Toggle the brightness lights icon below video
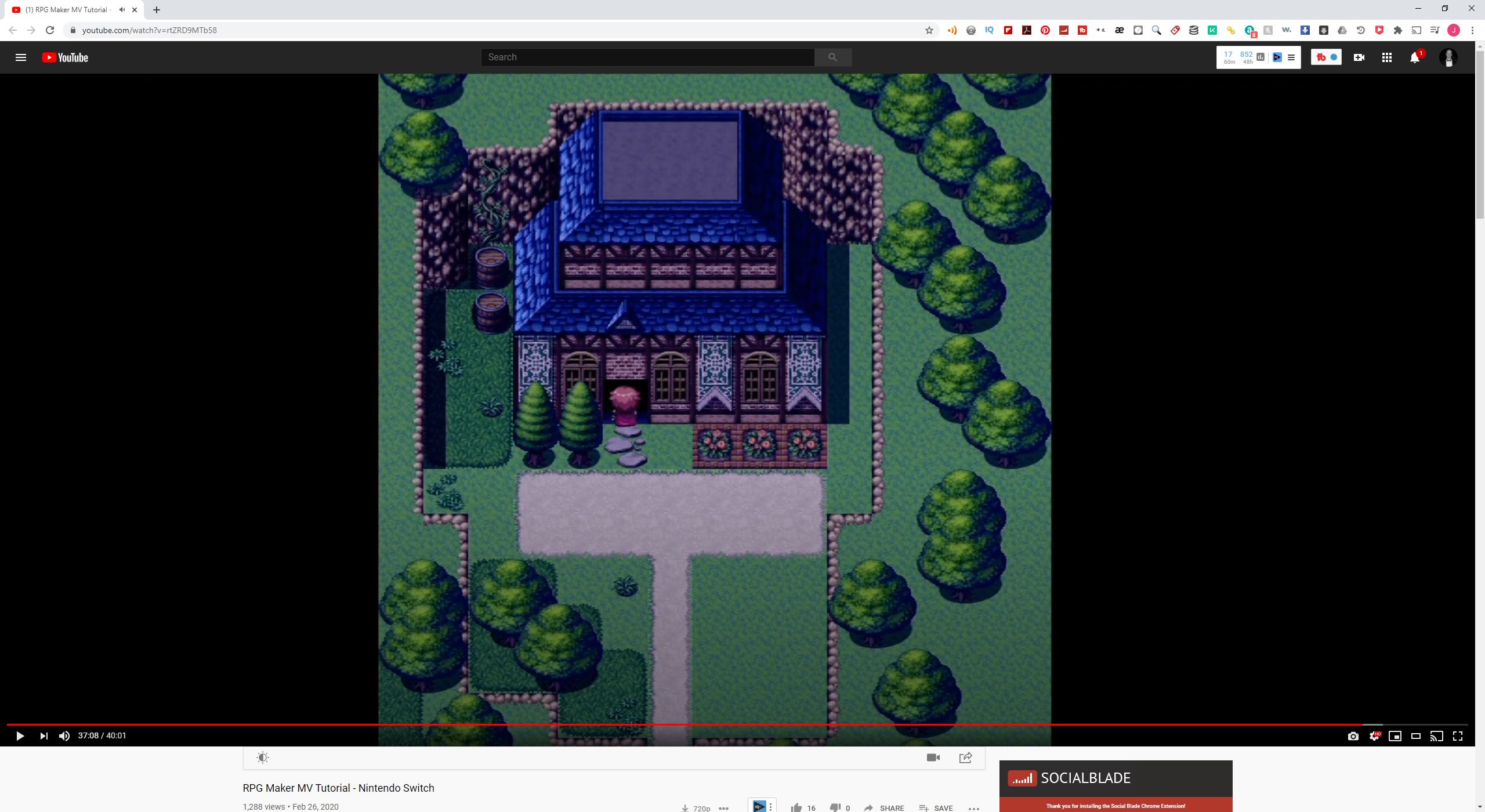 [x=263, y=757]
